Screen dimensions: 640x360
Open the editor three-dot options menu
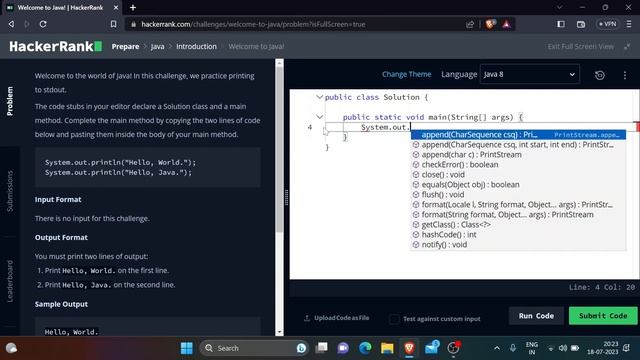(624, 75)
